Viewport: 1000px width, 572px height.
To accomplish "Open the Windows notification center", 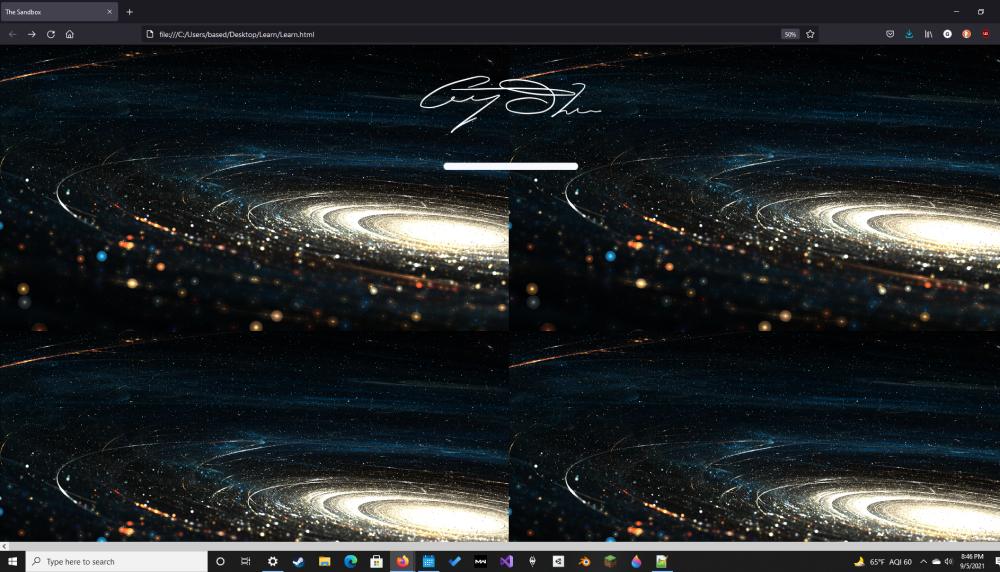I will (996, 561).
